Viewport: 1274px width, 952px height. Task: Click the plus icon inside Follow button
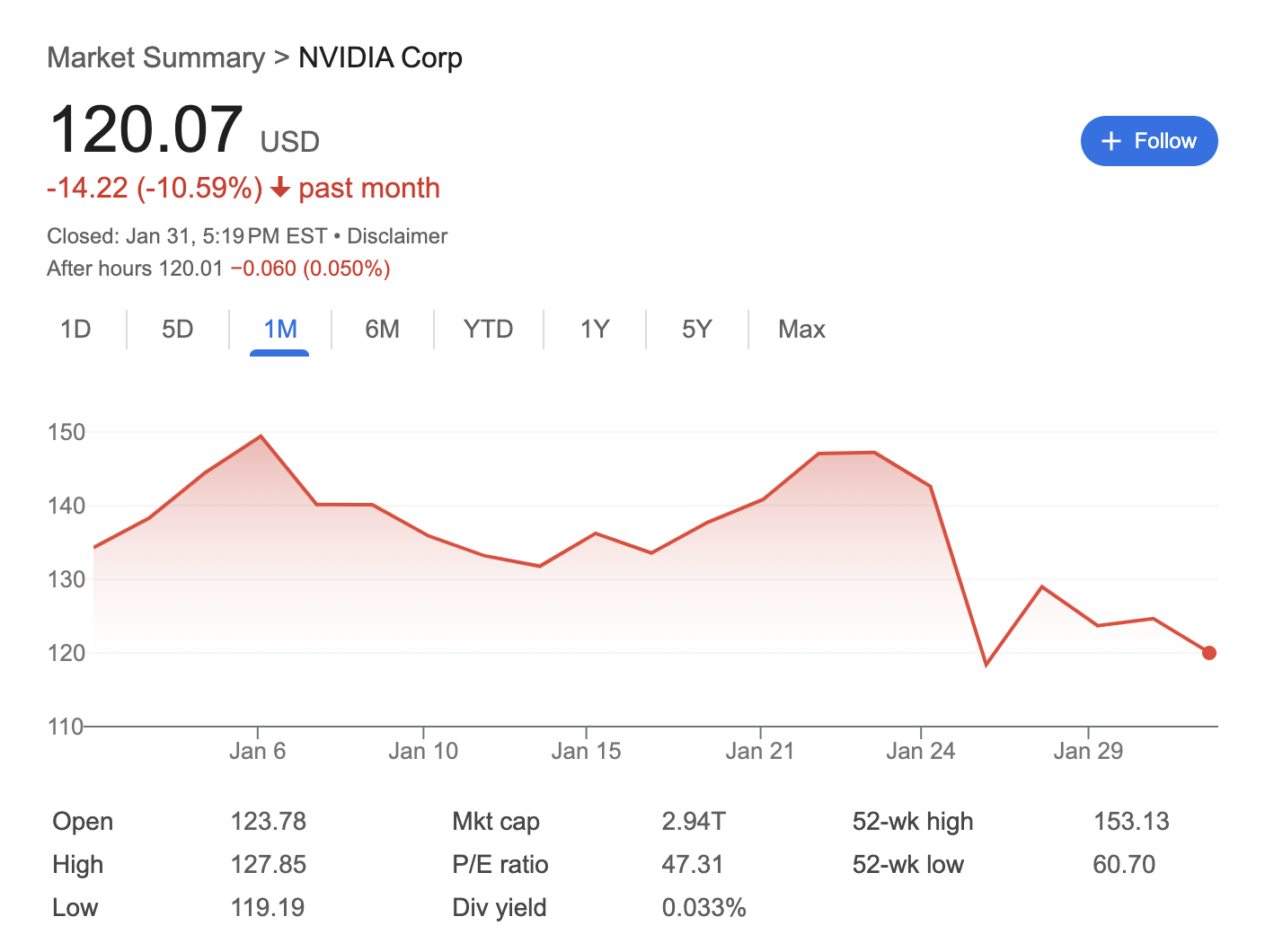tap(1111, 141)
